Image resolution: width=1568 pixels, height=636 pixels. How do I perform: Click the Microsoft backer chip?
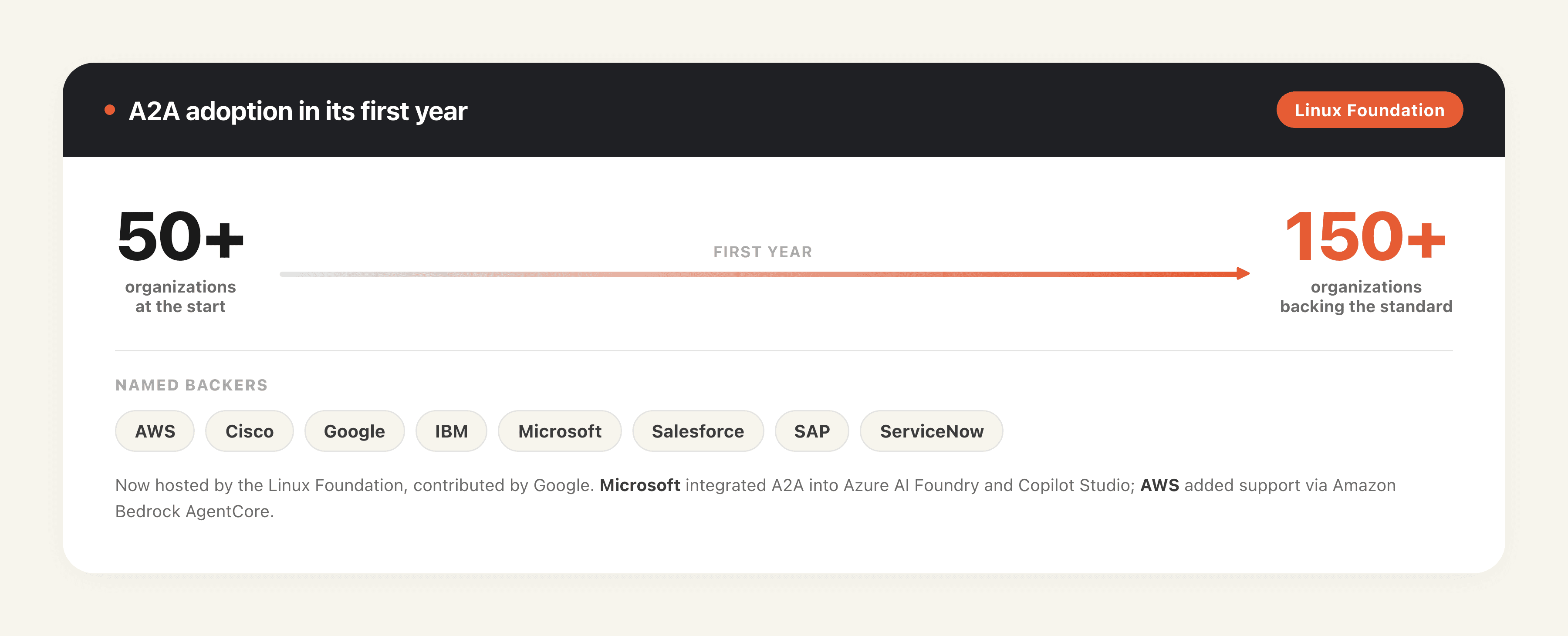559,431
